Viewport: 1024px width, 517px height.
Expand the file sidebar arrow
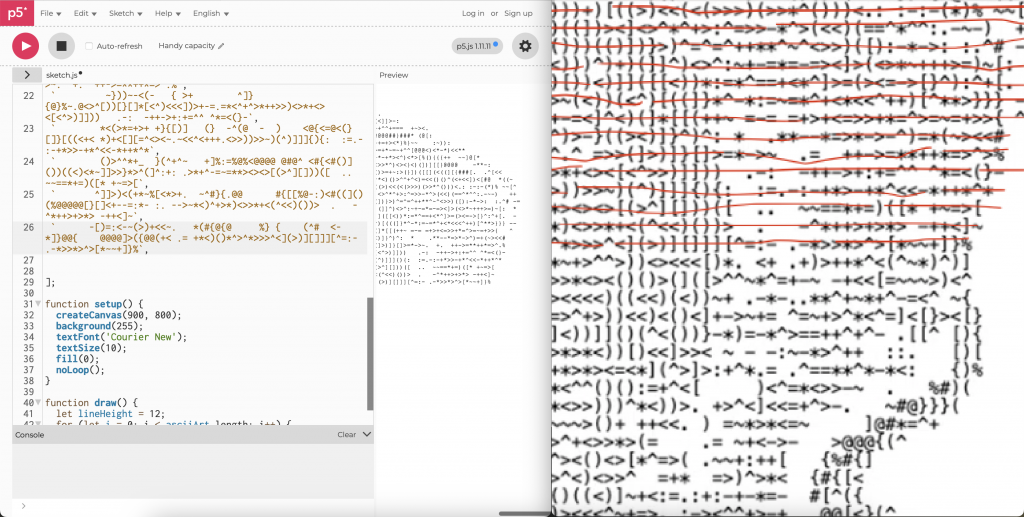coord(26,75)
